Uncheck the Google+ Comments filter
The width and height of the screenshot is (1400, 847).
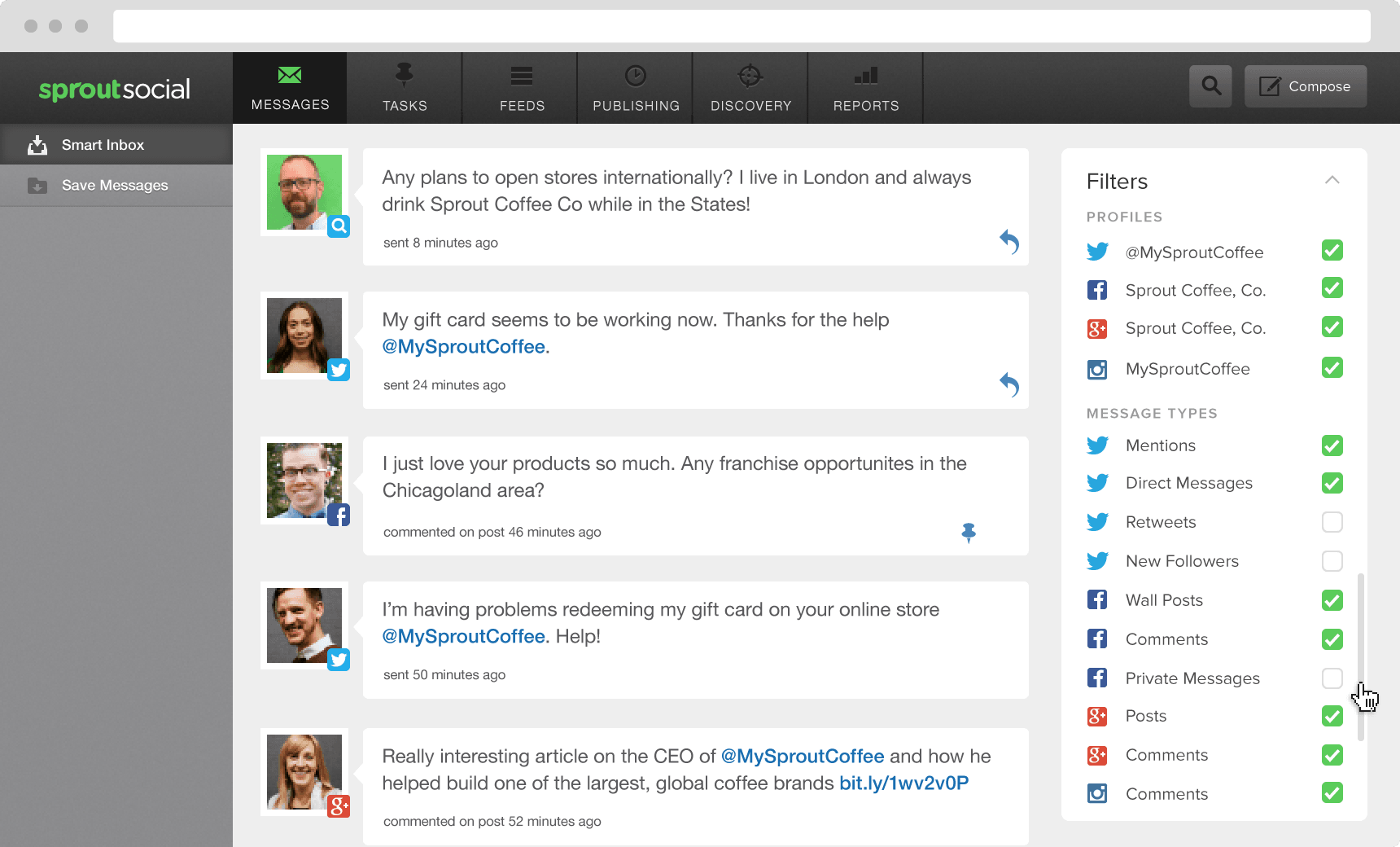[1332, 755]
